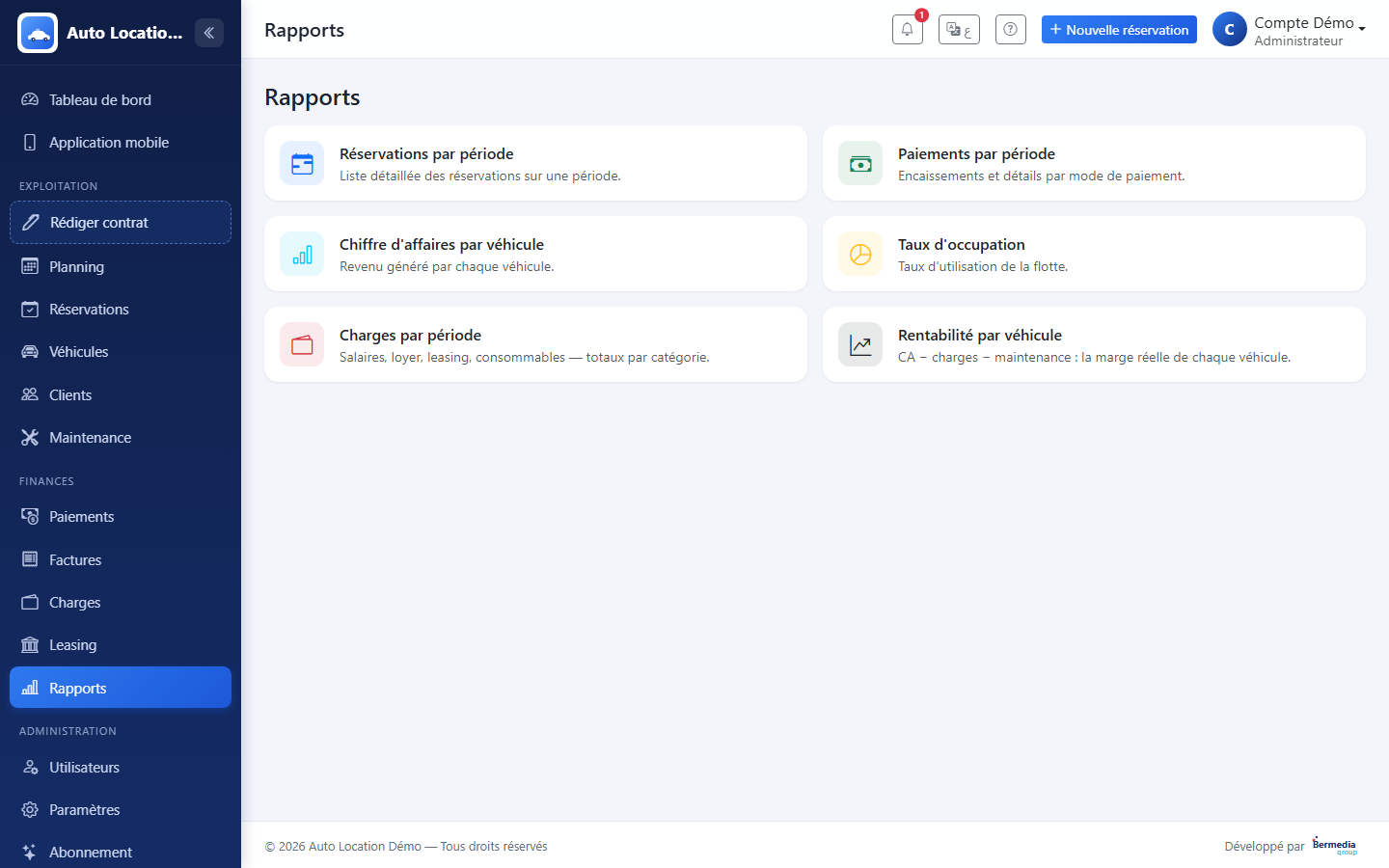Click the Rapports bar chart icon in sidebar
Image resolution: width=1389 pixels, height=868 pixels.
tap(30, 688)
